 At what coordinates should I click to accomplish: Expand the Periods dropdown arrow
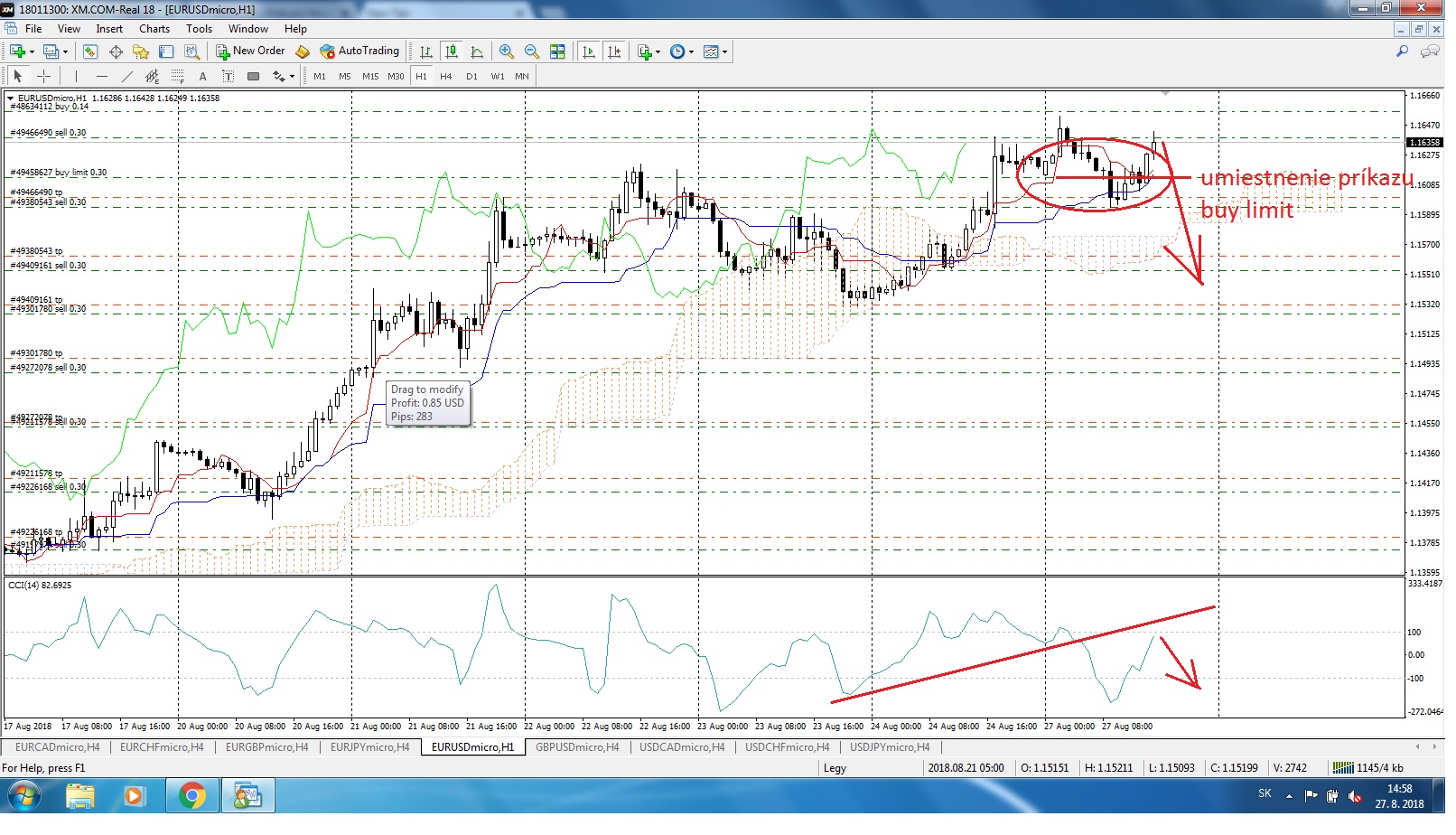691,52
